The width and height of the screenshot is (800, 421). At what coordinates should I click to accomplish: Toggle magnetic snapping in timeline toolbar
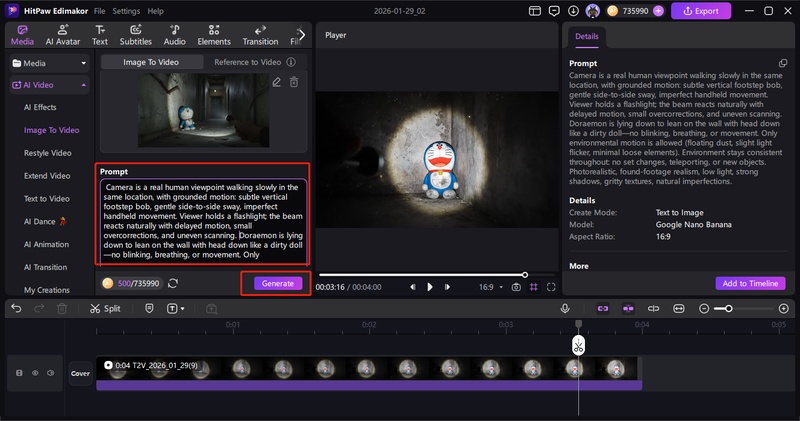(628, 308)
